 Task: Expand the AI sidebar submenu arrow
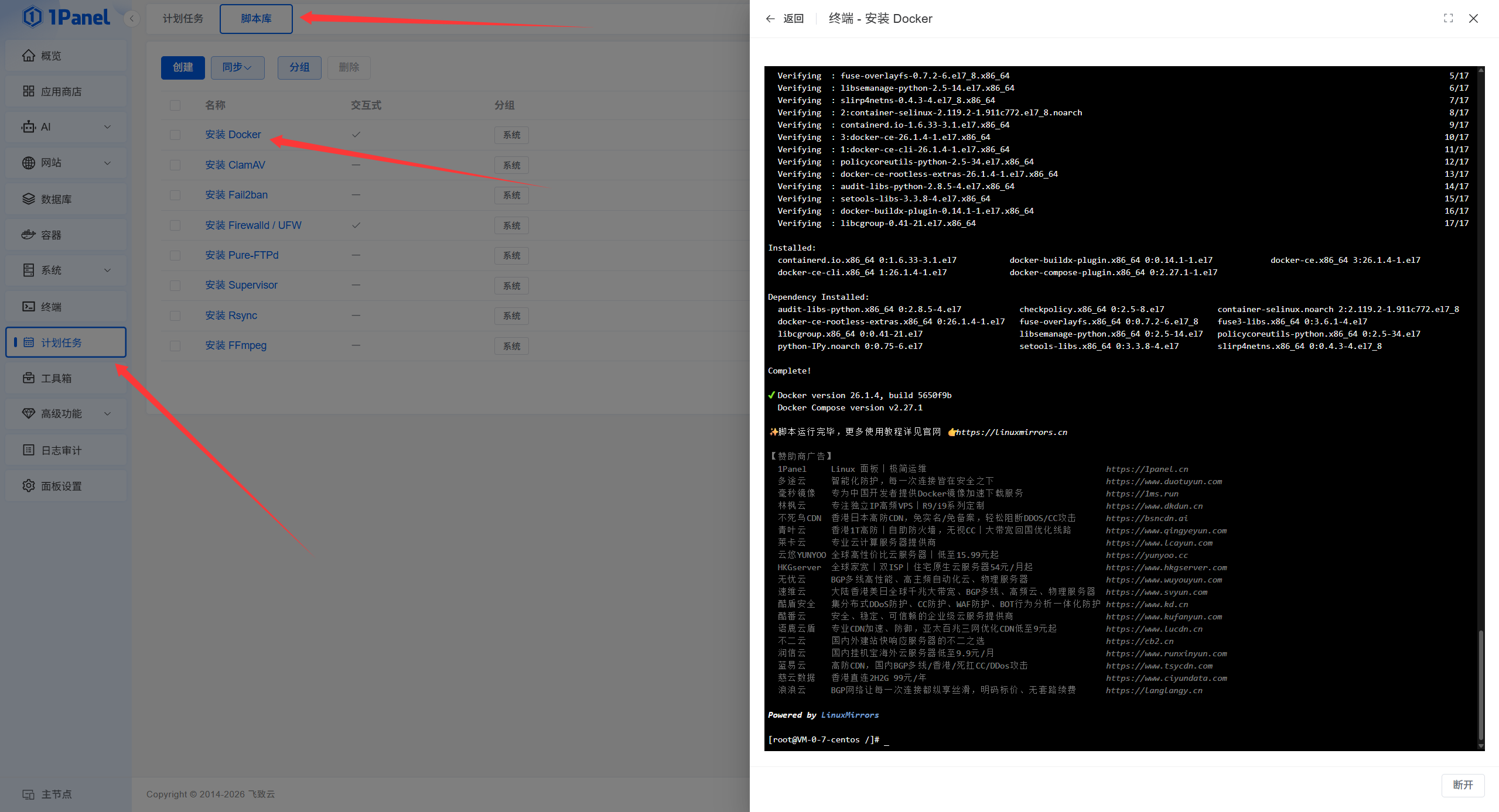(x=107, y=127)
